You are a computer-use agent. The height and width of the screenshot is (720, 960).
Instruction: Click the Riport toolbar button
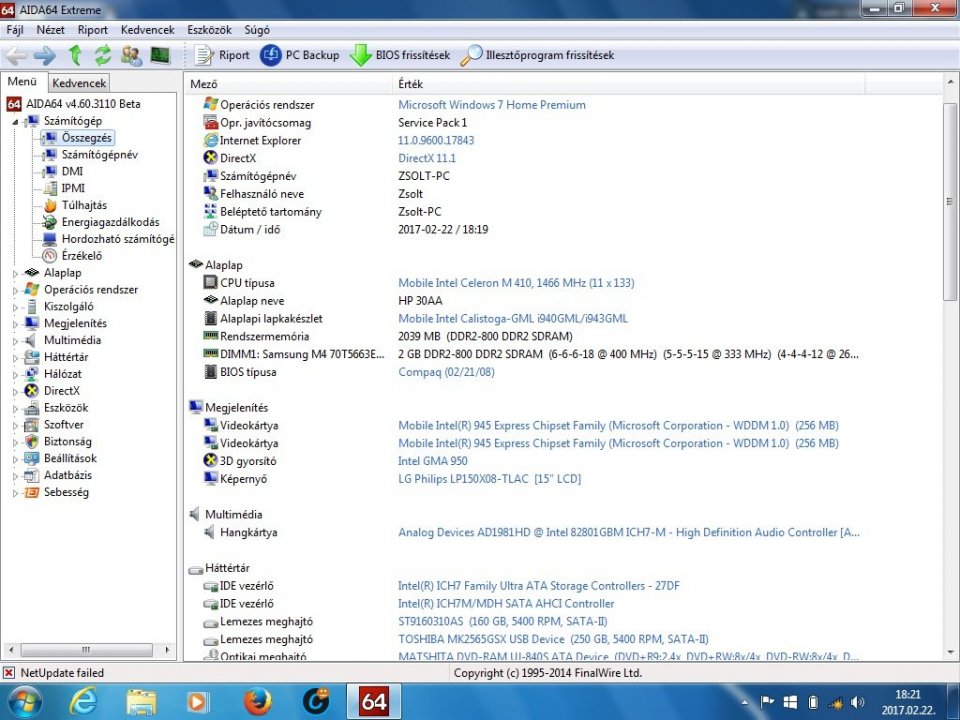(x=222, y=56)
